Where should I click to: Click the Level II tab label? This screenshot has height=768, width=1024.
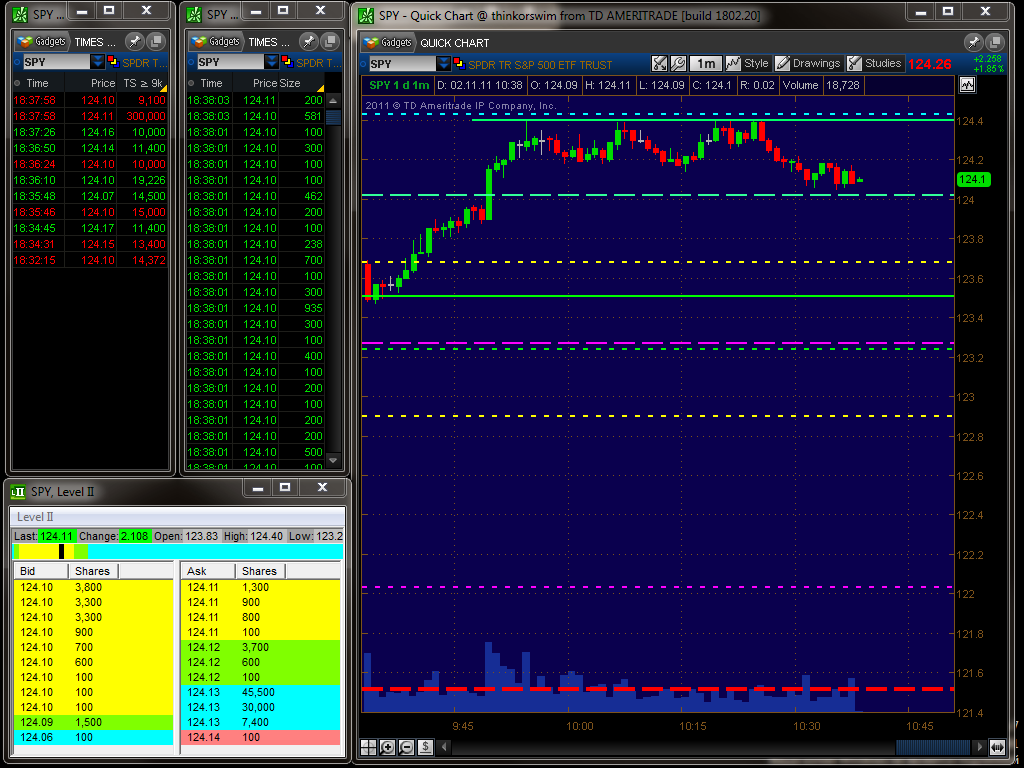tap(35, 517)
